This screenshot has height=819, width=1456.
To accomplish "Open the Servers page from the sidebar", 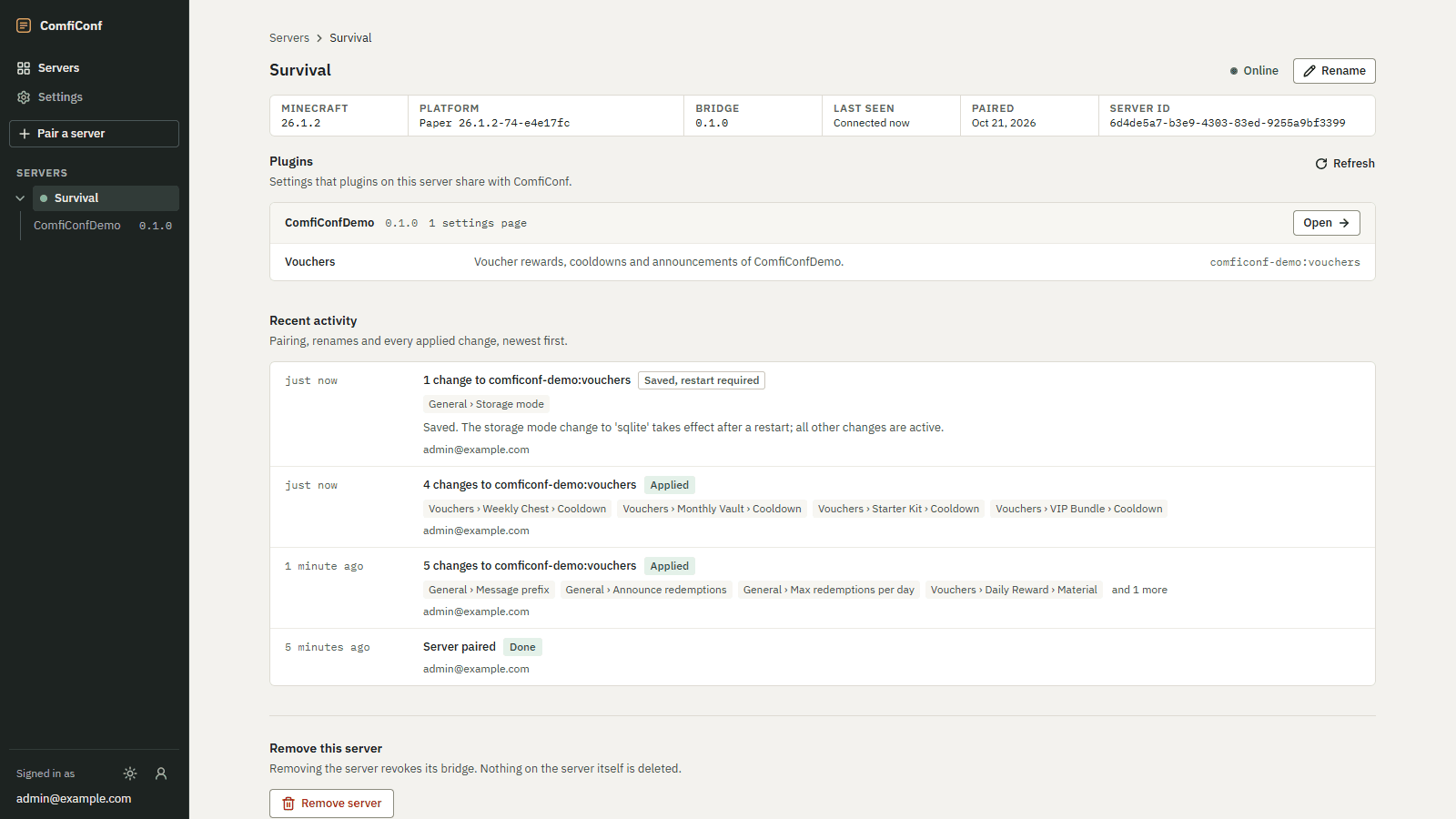I will pyautogui.click(x=95, y=68).
